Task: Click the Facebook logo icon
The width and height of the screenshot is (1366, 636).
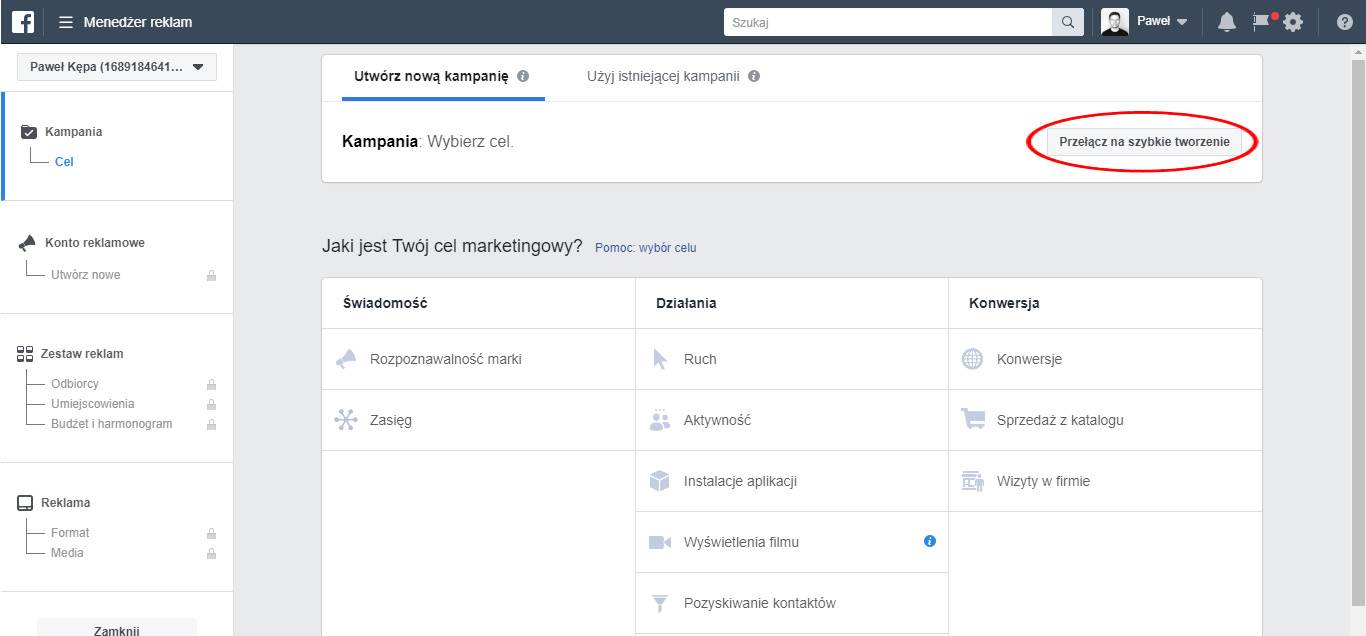Action: coord(23,22)
